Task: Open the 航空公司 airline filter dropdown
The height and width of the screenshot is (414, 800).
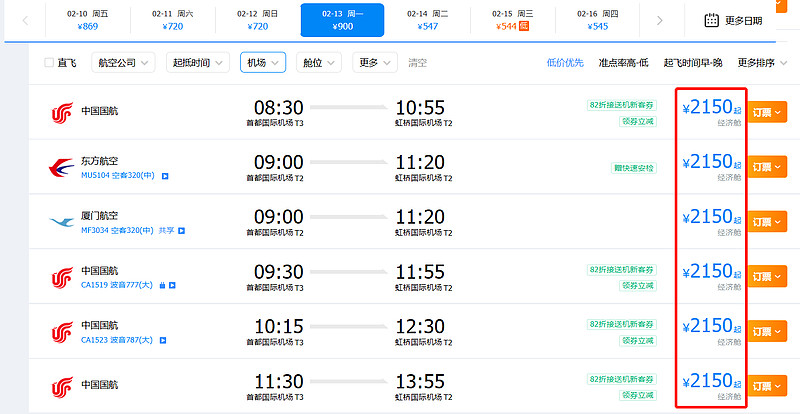Action: pyautogui.click(x=121, y=63)
